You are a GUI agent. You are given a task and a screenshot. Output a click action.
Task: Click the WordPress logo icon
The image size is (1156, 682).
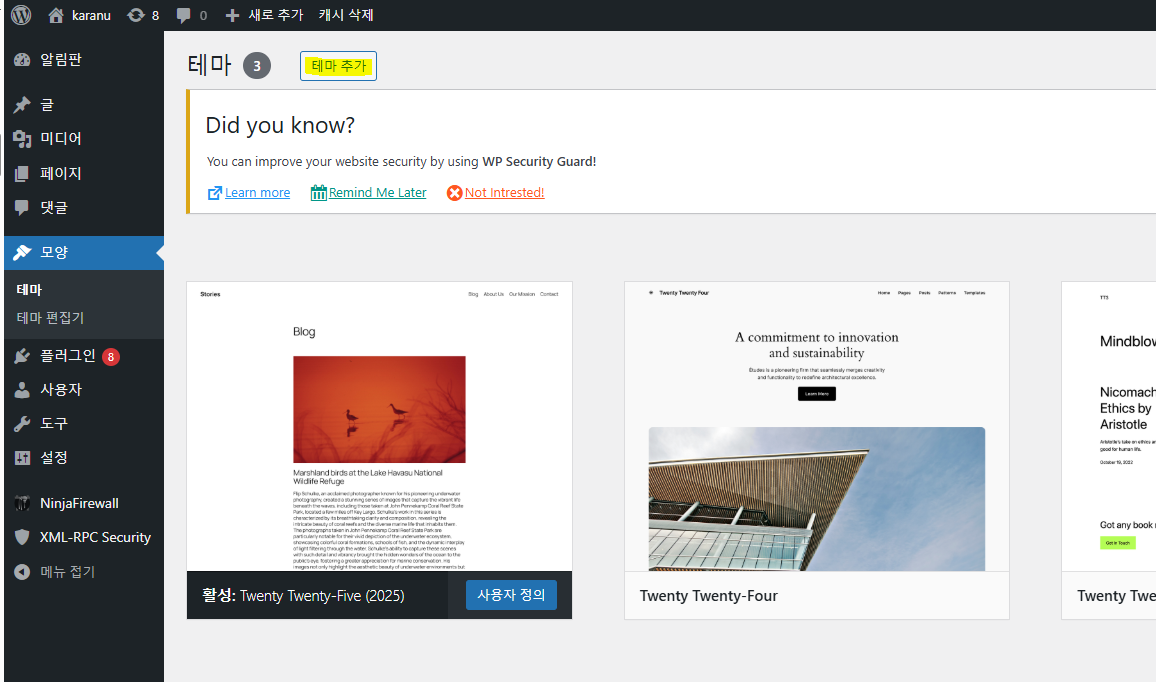point(21,15)
